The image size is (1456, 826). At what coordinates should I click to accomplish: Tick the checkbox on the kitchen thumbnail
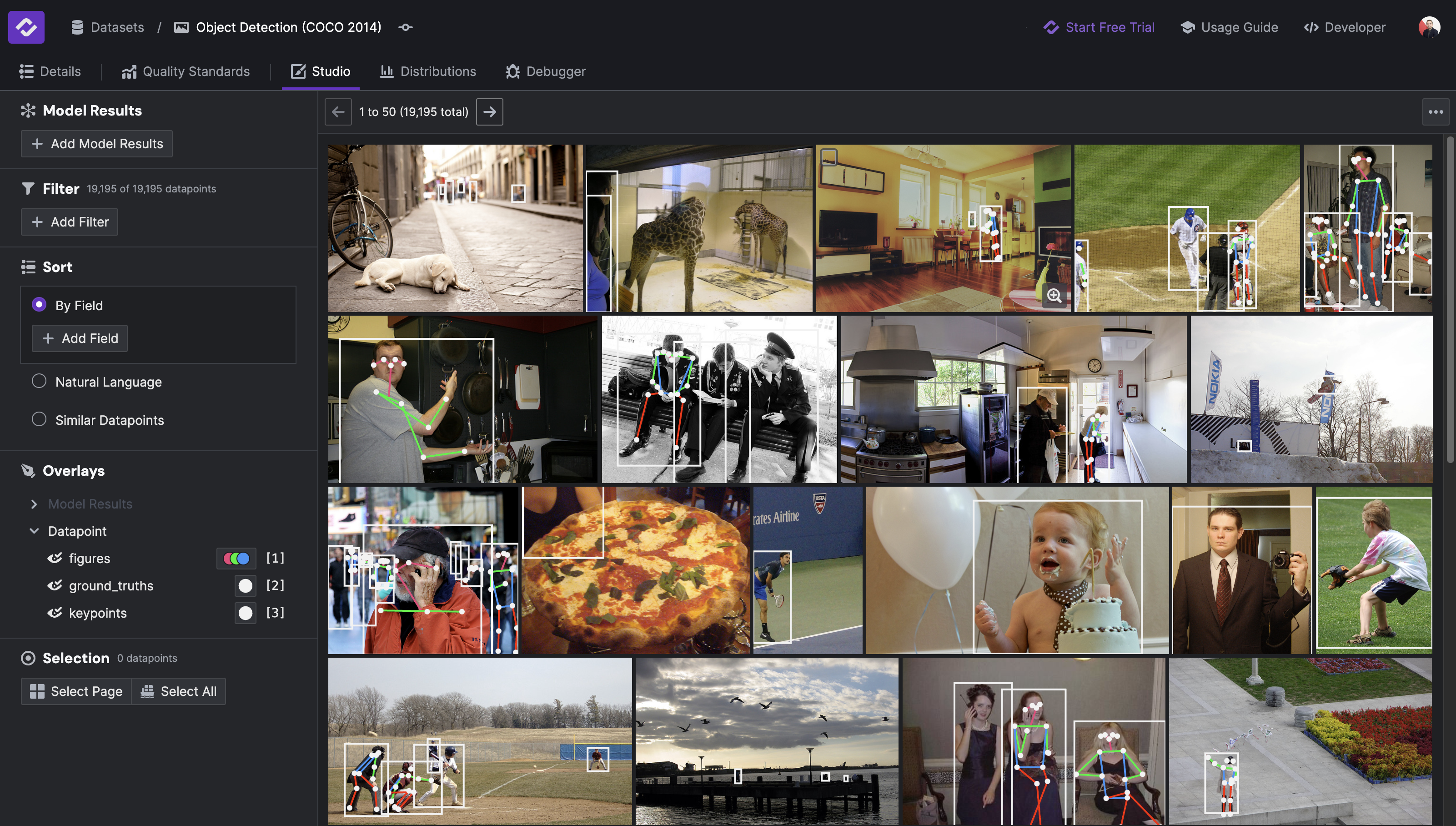829,157
